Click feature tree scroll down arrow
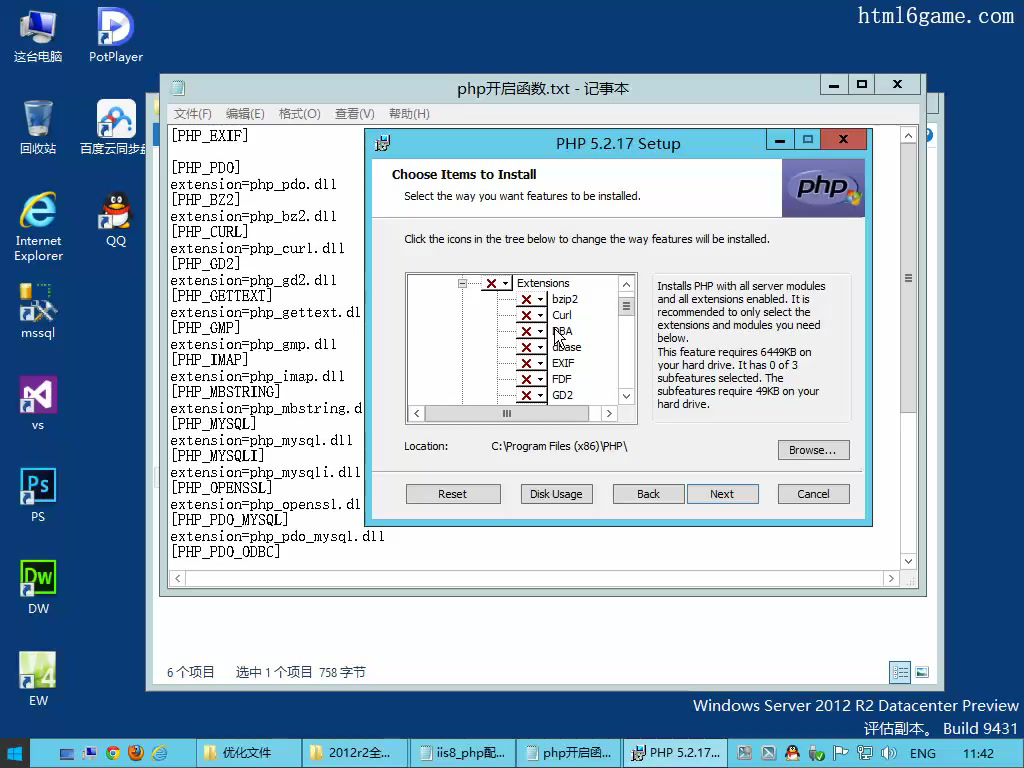1024x768 pixels. [x=626, y=396]
